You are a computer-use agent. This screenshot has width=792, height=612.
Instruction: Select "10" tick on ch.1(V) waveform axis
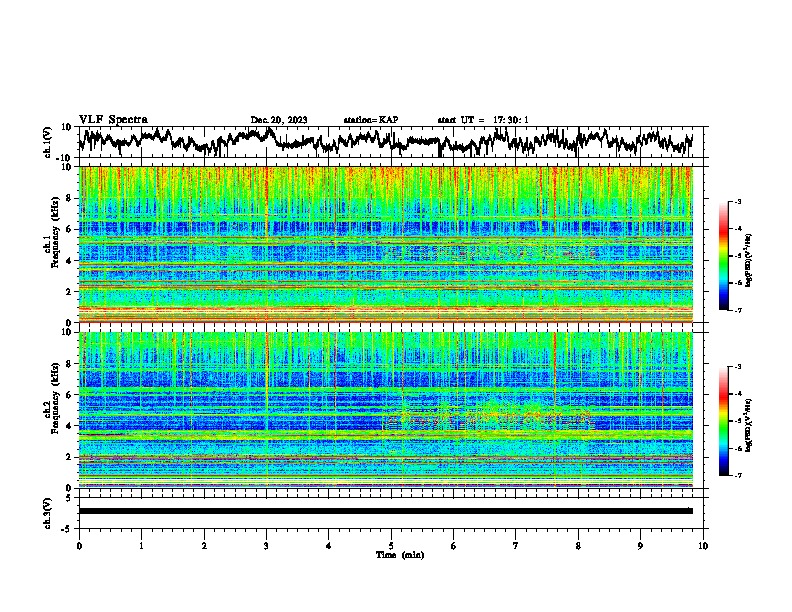pos(67,127)
